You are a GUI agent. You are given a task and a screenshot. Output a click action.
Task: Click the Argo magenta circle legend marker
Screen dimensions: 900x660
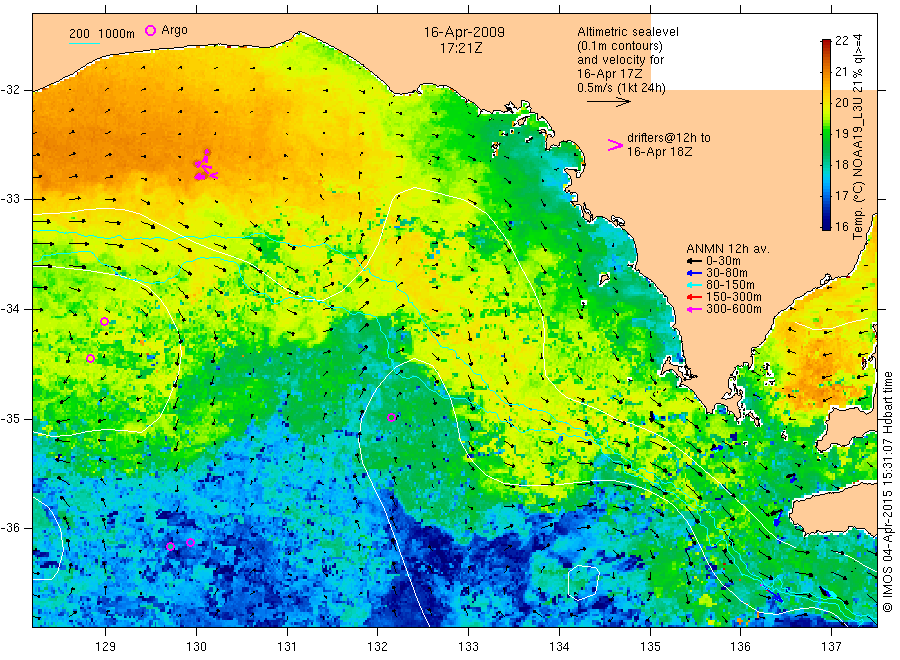click(x=150, y=30)
